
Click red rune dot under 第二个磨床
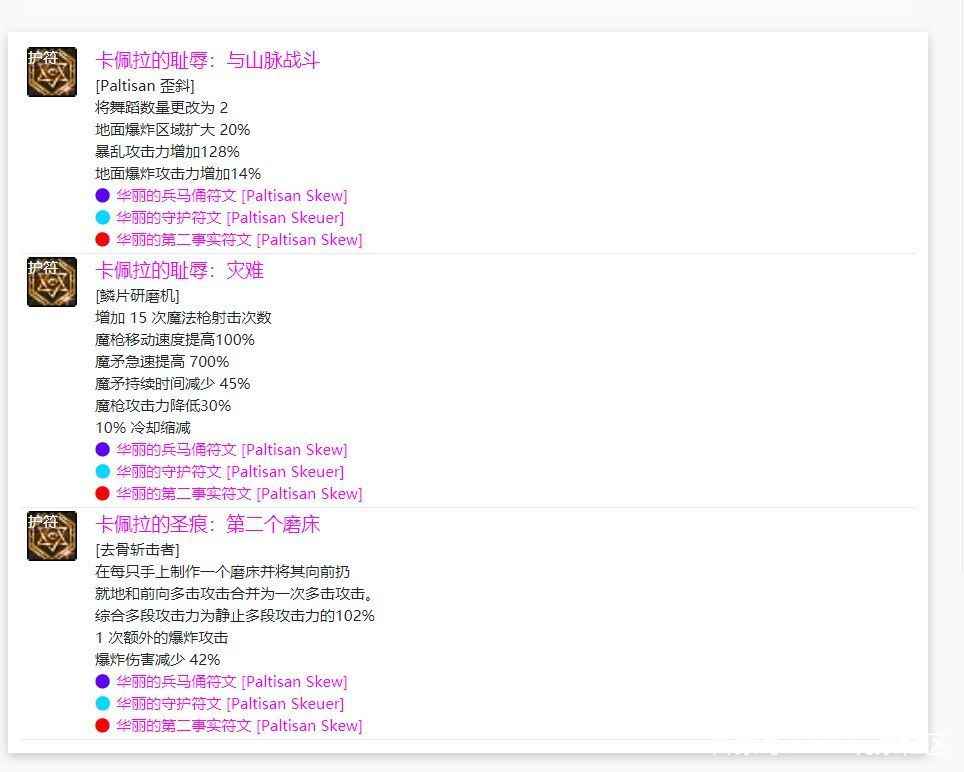point(103,726)
